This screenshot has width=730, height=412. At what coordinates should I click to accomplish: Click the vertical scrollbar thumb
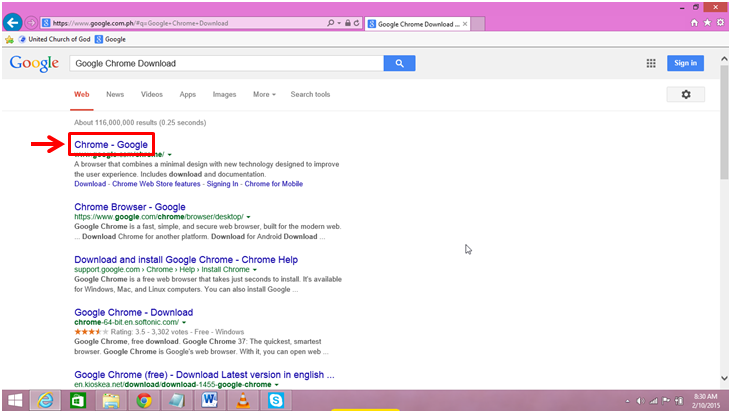coord(724,122)
